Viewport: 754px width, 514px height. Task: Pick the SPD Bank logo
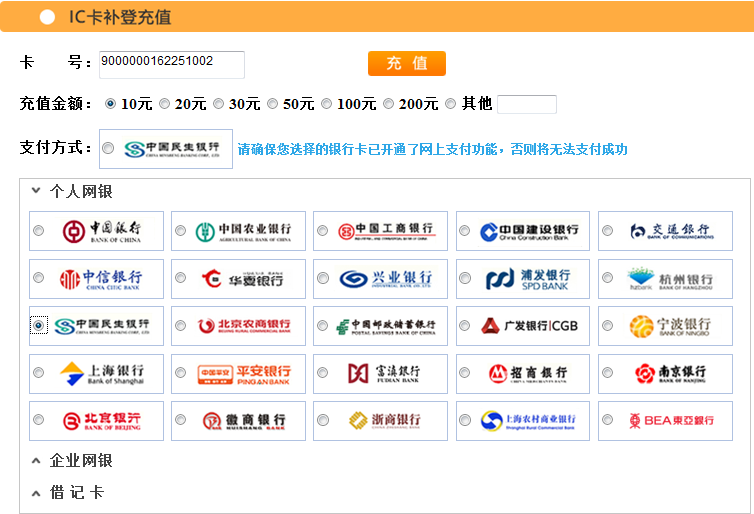coord(529,278)
